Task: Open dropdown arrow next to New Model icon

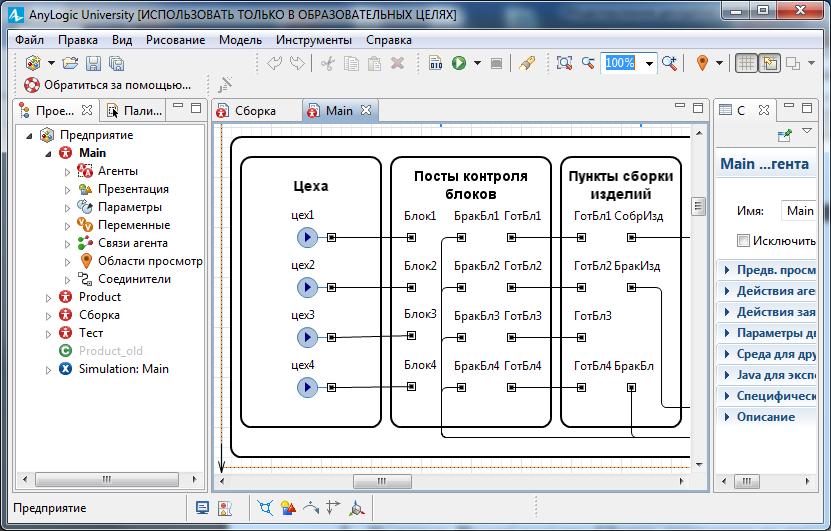Action: pyautogui.click(x=51, y=63)
